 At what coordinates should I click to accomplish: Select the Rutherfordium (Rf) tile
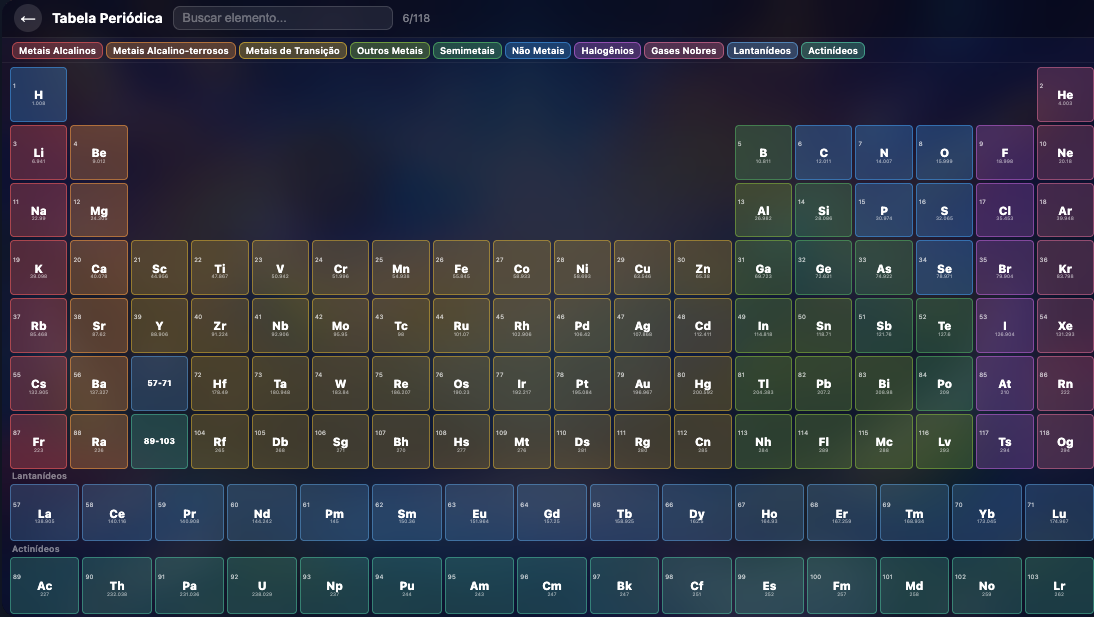[x=220, y=442]
